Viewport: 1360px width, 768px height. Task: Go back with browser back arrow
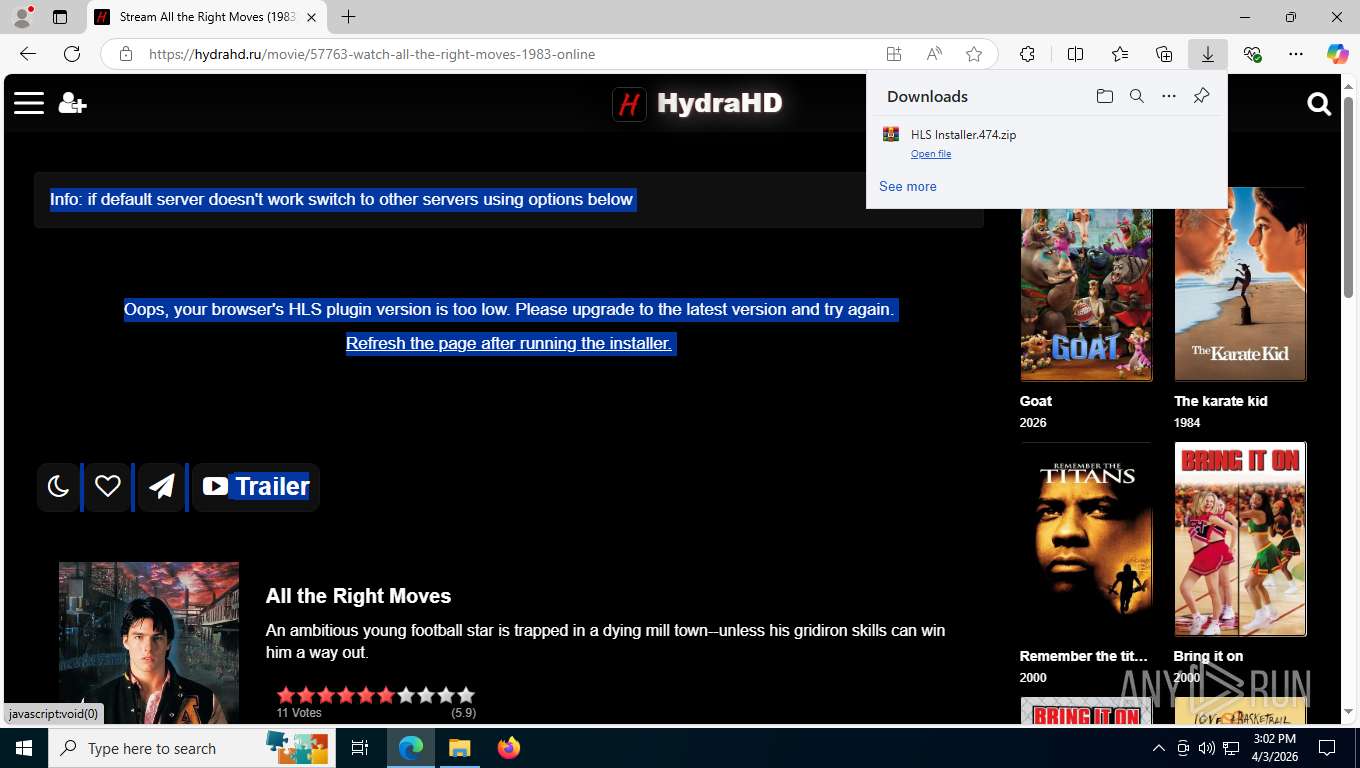[x=28, y=54]
